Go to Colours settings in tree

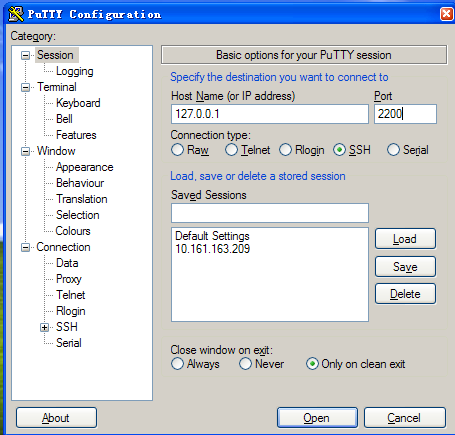tap(73, 231)
